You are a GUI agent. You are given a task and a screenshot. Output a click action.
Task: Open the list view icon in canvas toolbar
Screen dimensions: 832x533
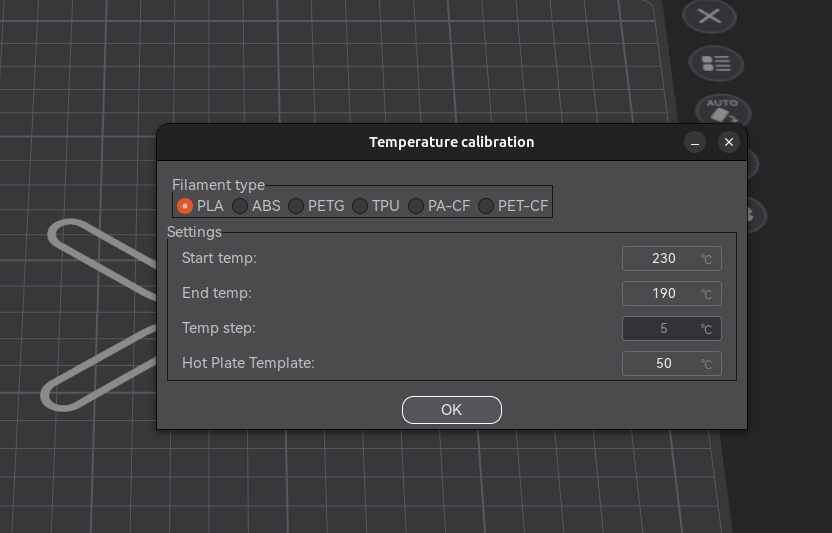716,64
